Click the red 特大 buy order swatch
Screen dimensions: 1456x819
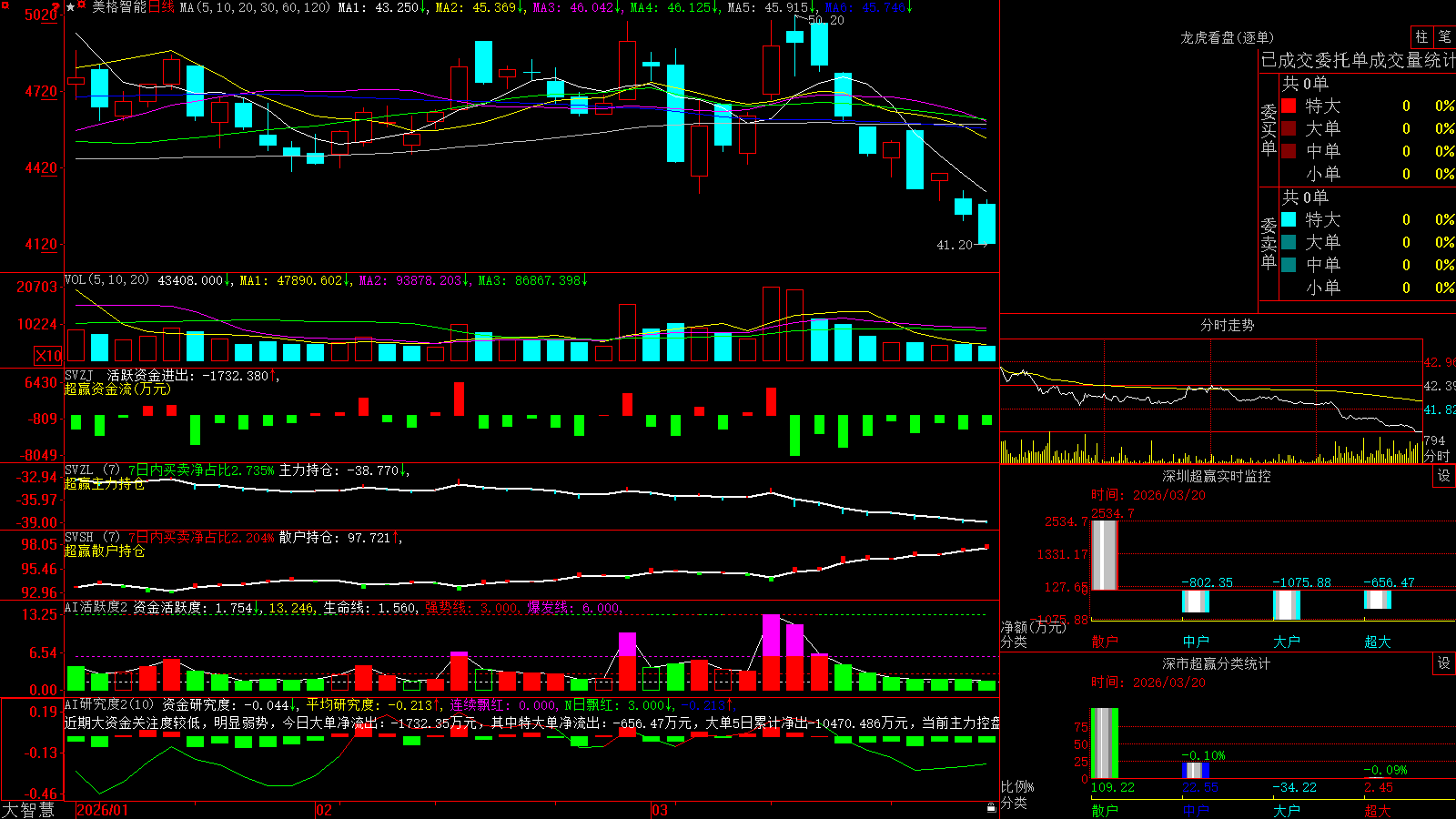1289,106
